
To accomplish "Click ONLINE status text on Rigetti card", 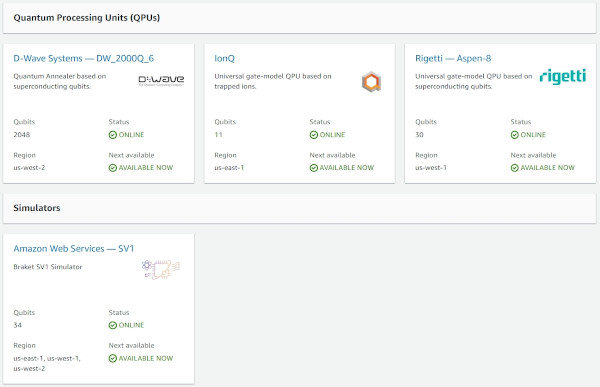I will tap(533, 135).
